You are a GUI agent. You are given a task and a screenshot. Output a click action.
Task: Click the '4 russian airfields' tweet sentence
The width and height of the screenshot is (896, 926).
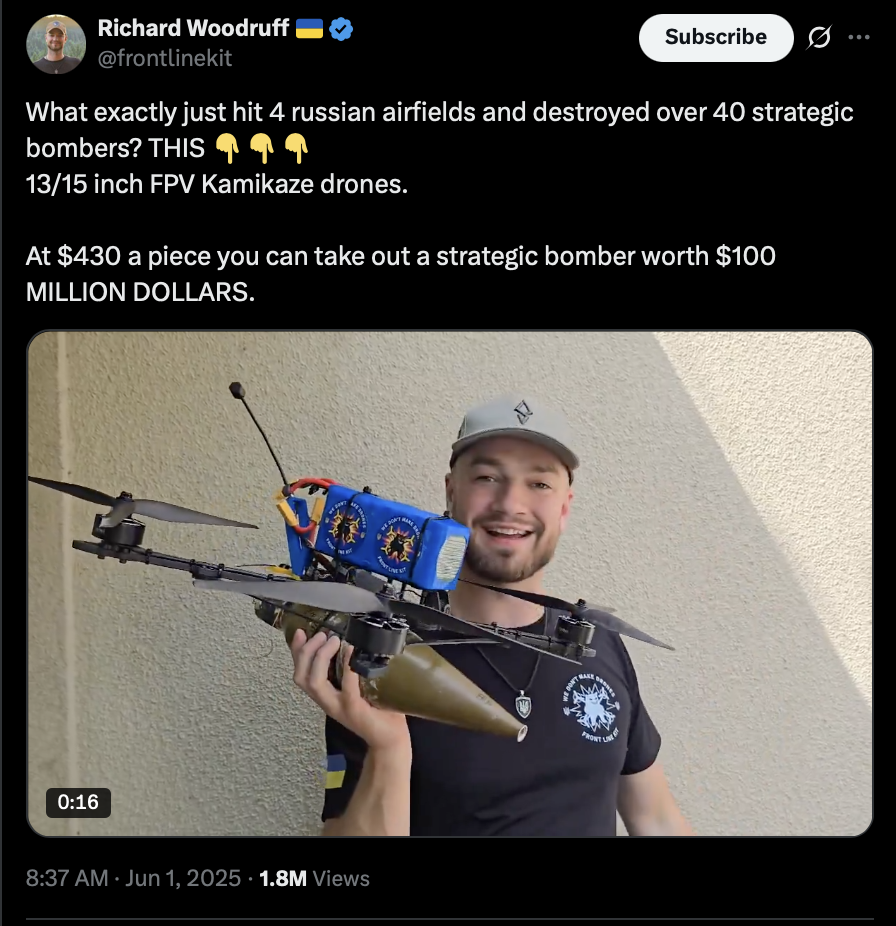[x=439, y=112]
